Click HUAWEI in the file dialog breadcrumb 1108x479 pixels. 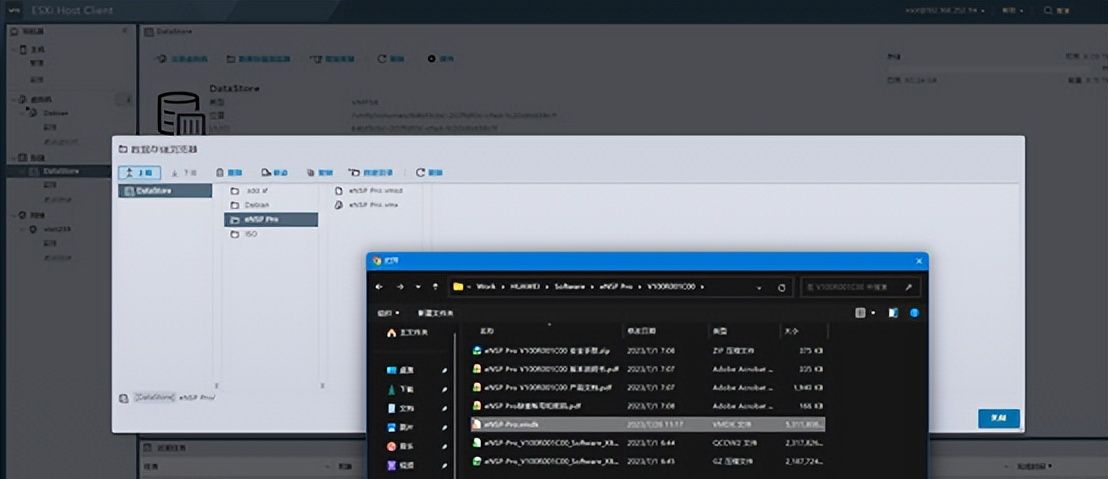(525, 287)
